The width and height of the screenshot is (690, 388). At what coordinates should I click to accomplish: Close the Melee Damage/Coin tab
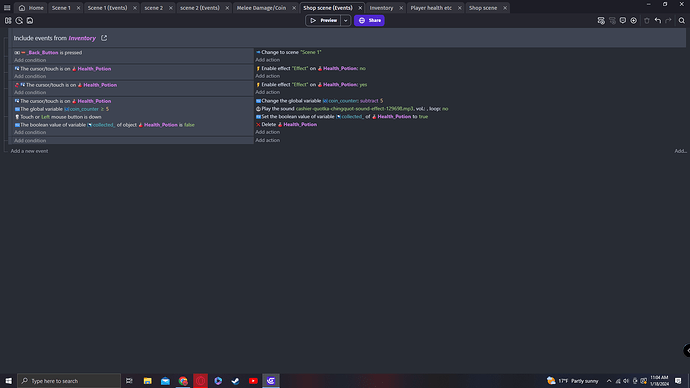[x=294, y=8]
